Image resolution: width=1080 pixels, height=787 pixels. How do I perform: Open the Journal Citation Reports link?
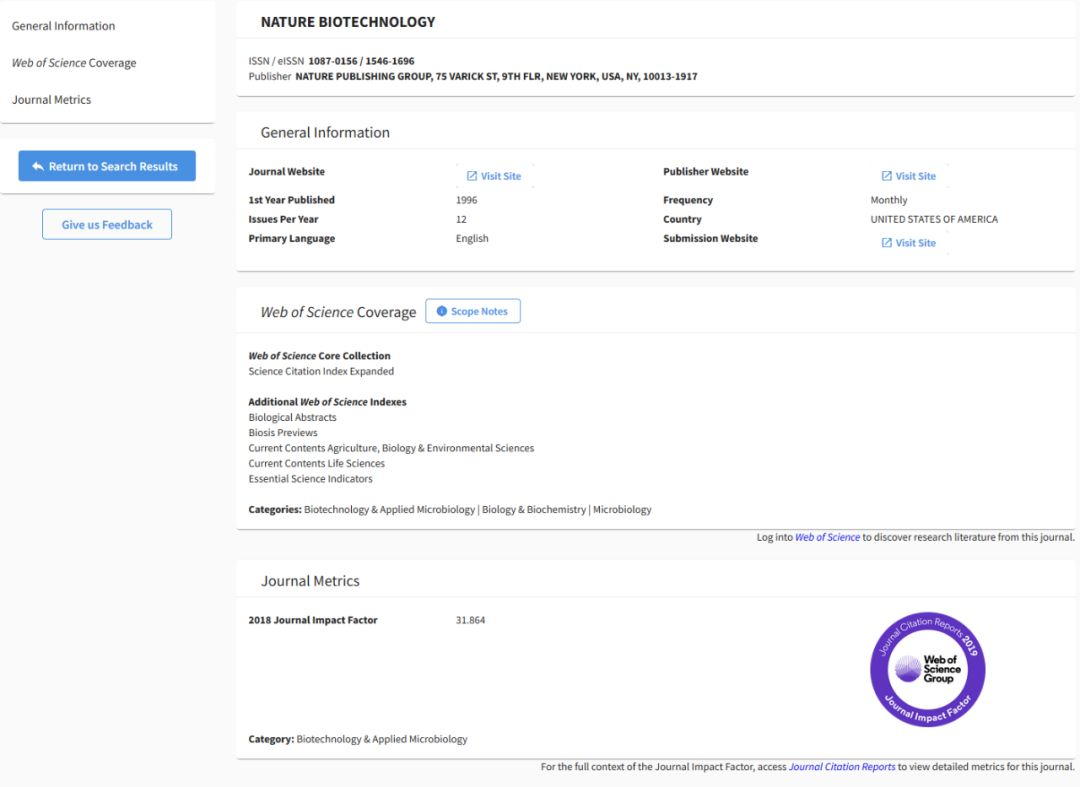[842, 766]
